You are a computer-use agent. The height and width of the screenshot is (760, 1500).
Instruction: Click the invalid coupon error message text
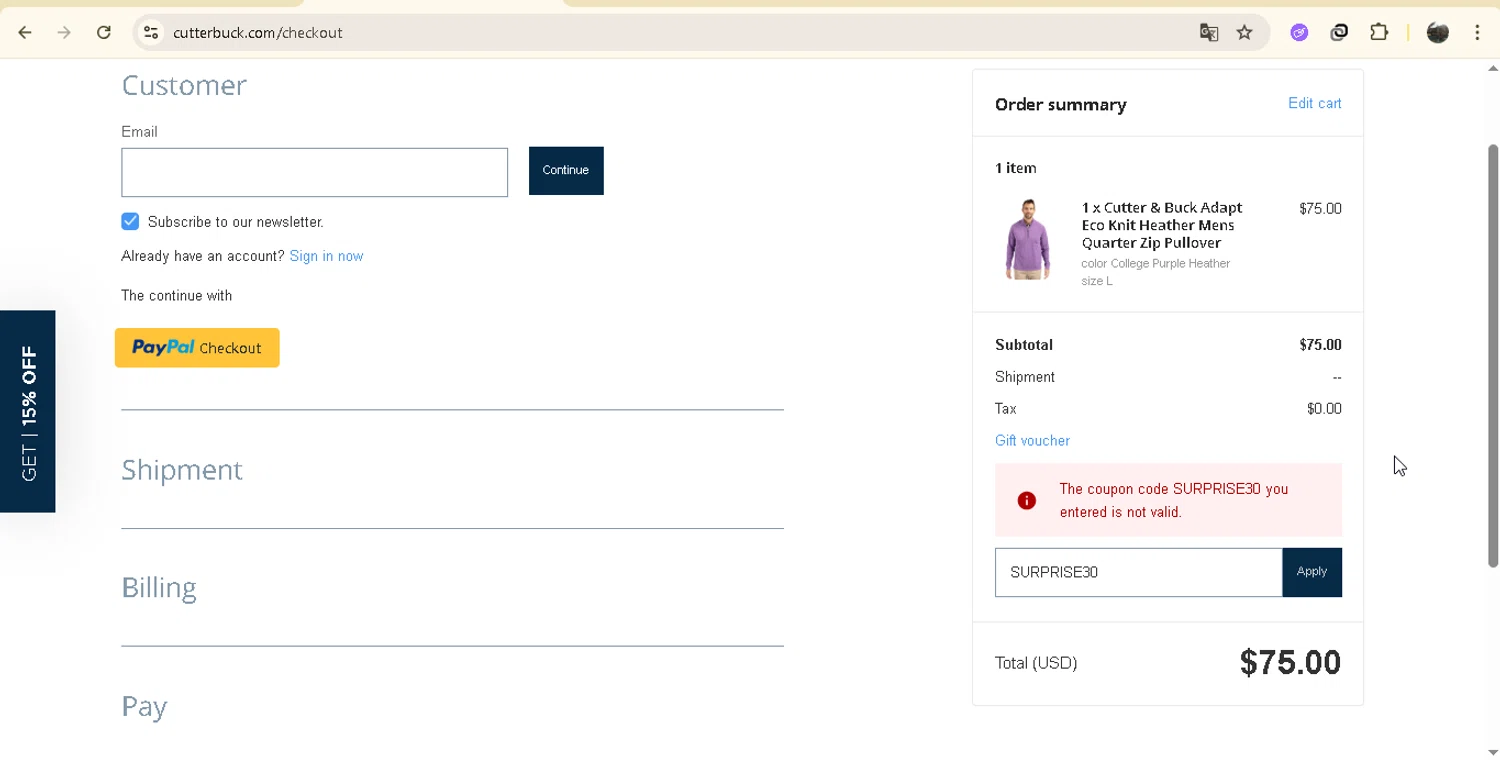tap(1174, 500)
